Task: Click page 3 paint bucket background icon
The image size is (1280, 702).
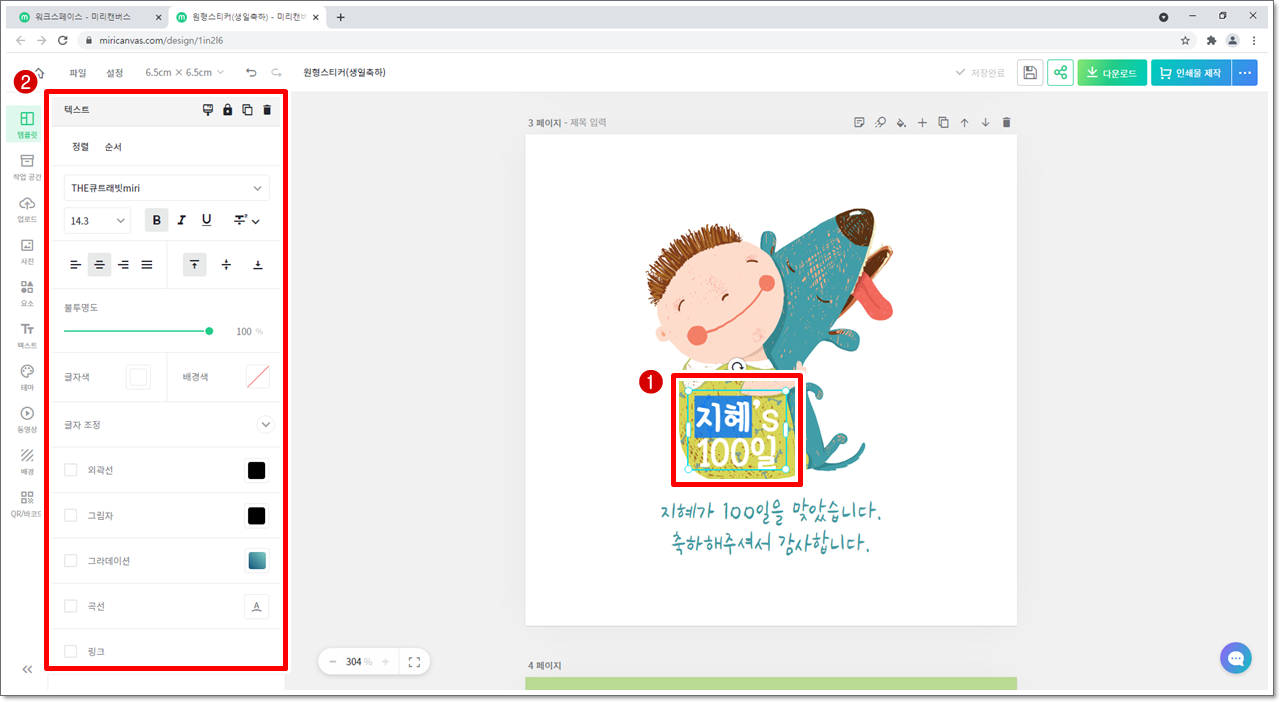Action: click(901, 123)
